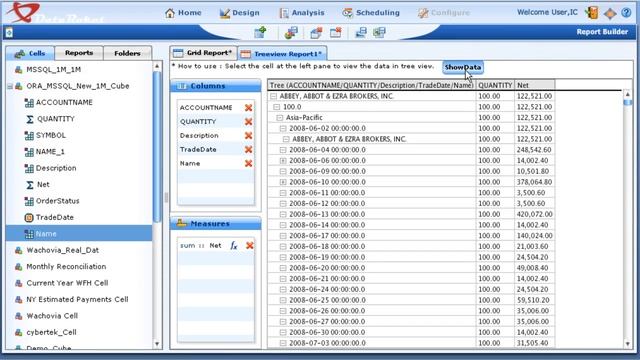Click scroll down arrow of tree grid
This screenshot has height=360, width=640.
[x=628, y=344]
